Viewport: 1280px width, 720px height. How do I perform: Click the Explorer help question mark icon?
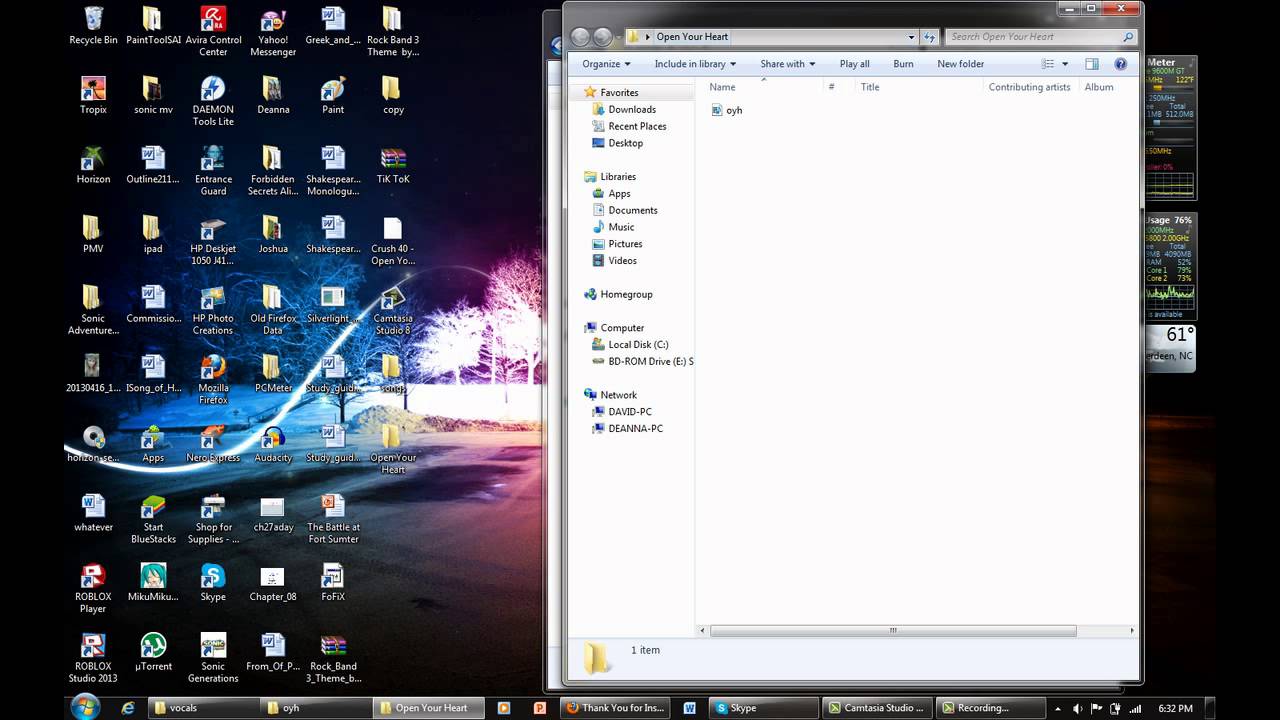coord(1120,64)
